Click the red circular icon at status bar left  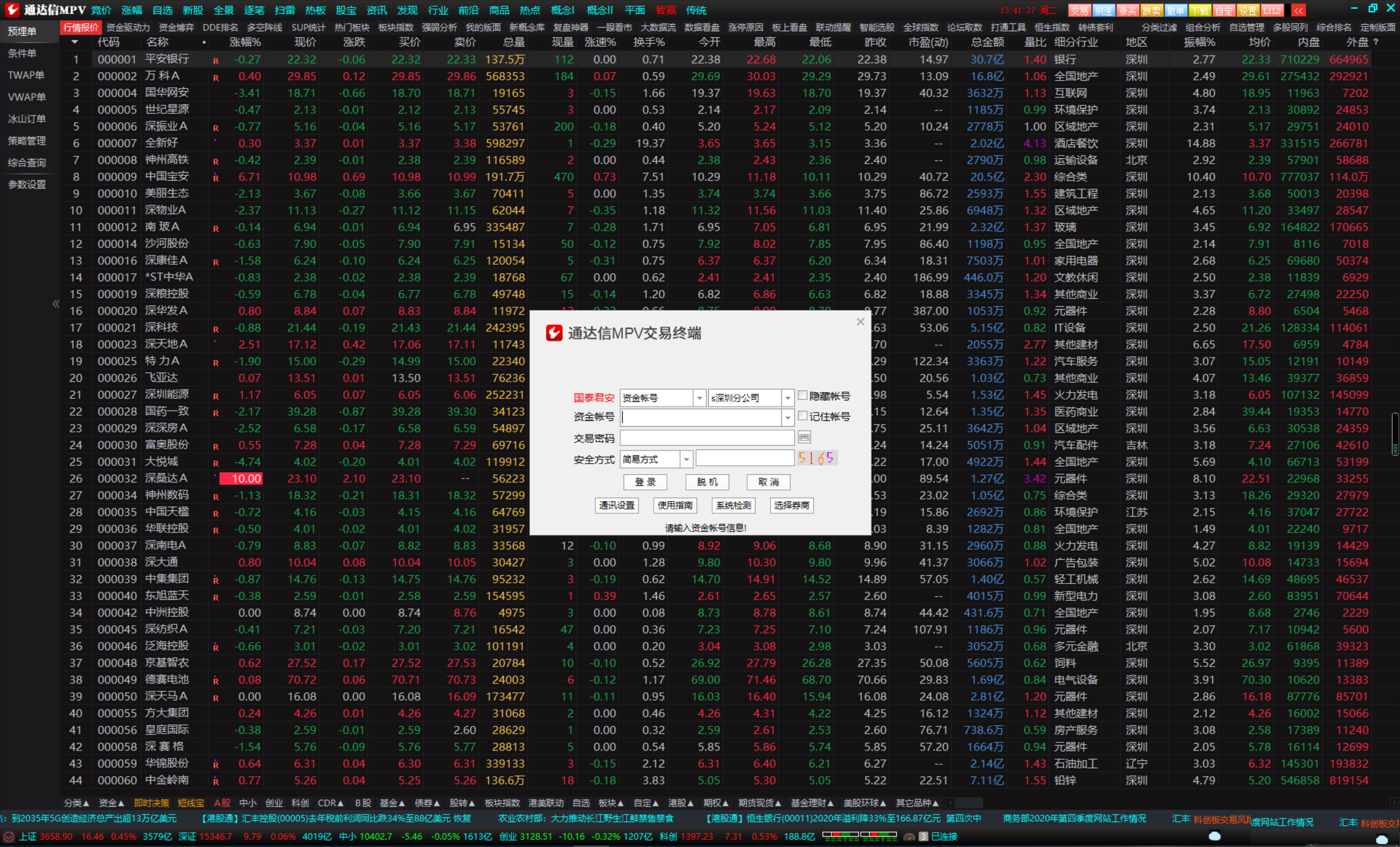[9, 837]
